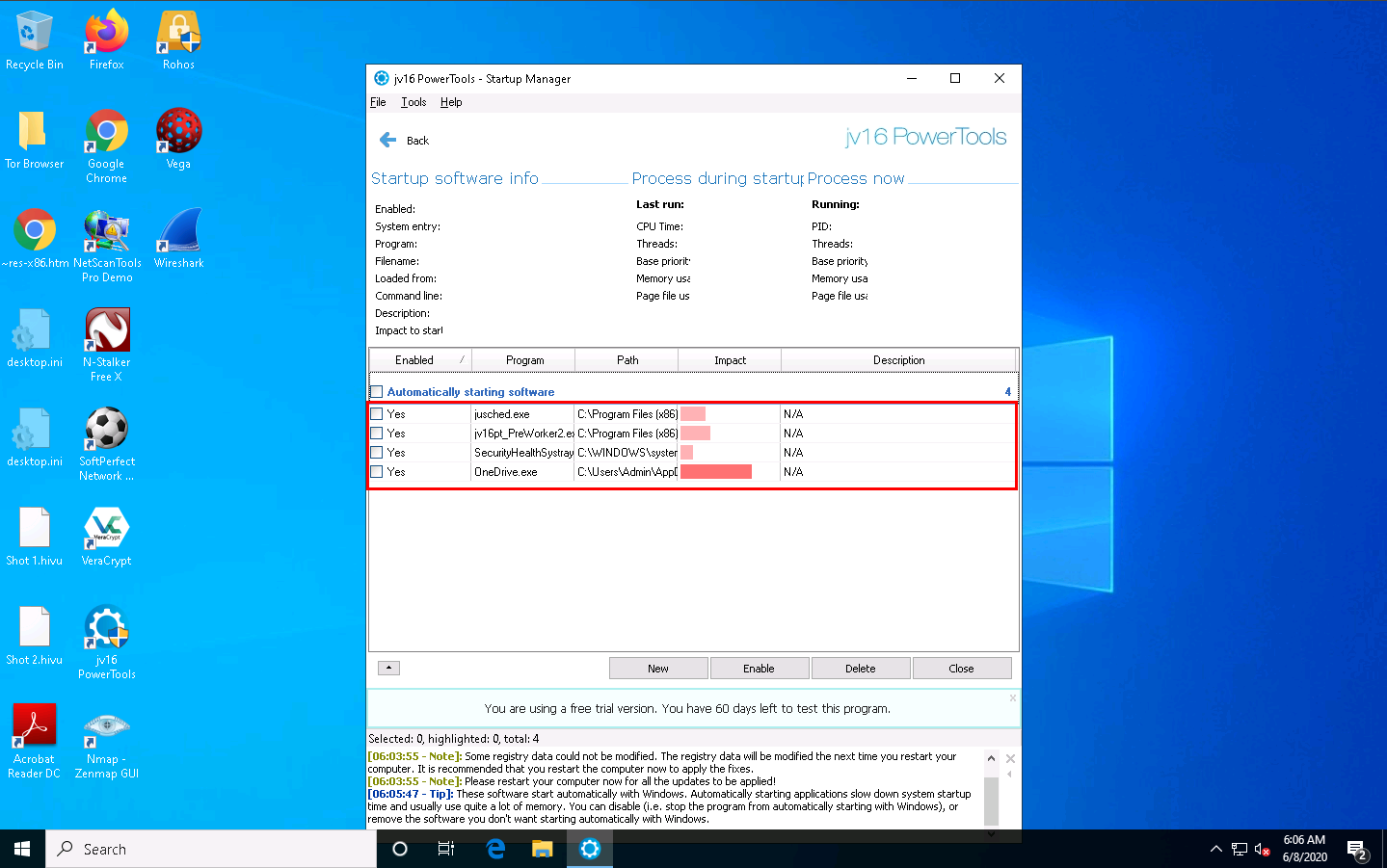
Task: Sort by the Path column header
Action: coord(627,360)
